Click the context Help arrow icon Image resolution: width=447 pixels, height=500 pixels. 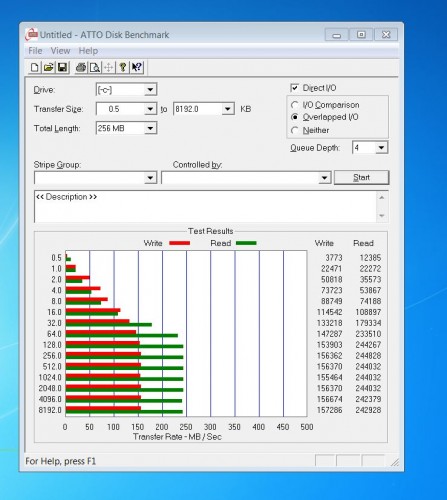(137, 67)
